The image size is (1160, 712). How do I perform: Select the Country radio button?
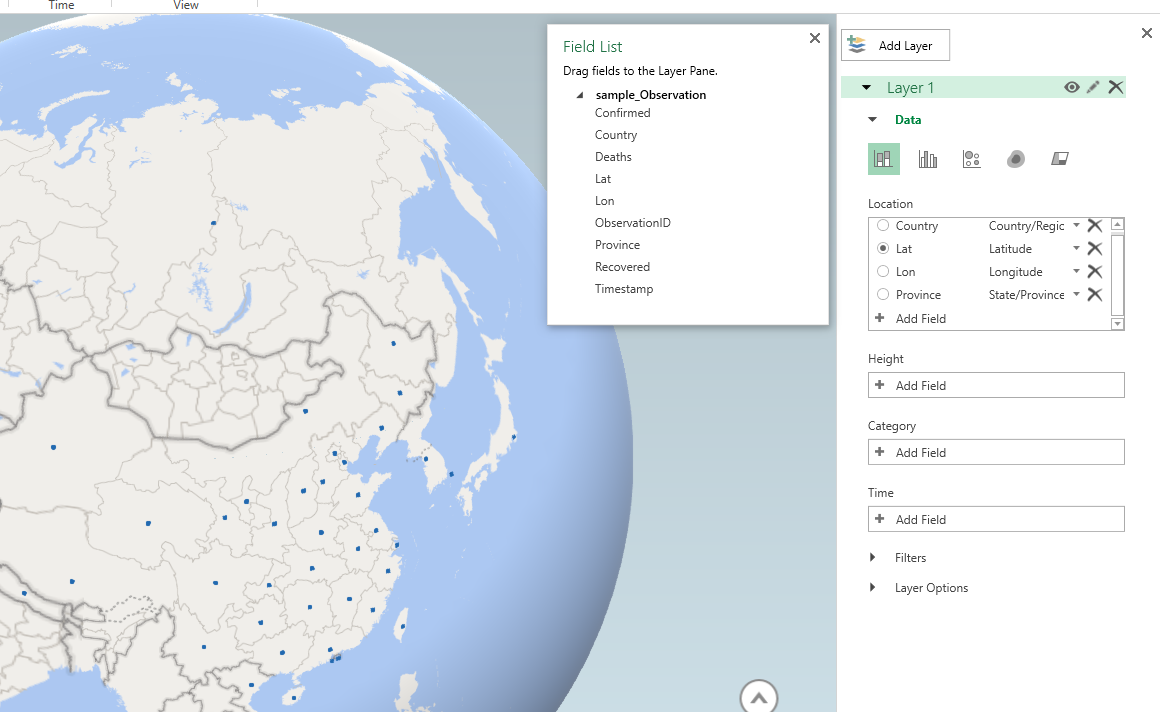click(882, 226)
